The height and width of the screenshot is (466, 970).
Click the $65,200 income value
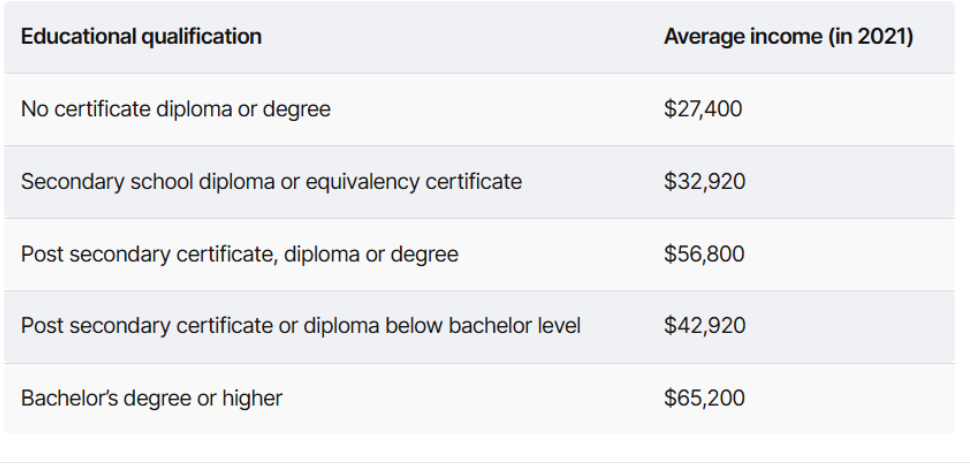click(x=704, y=398)
